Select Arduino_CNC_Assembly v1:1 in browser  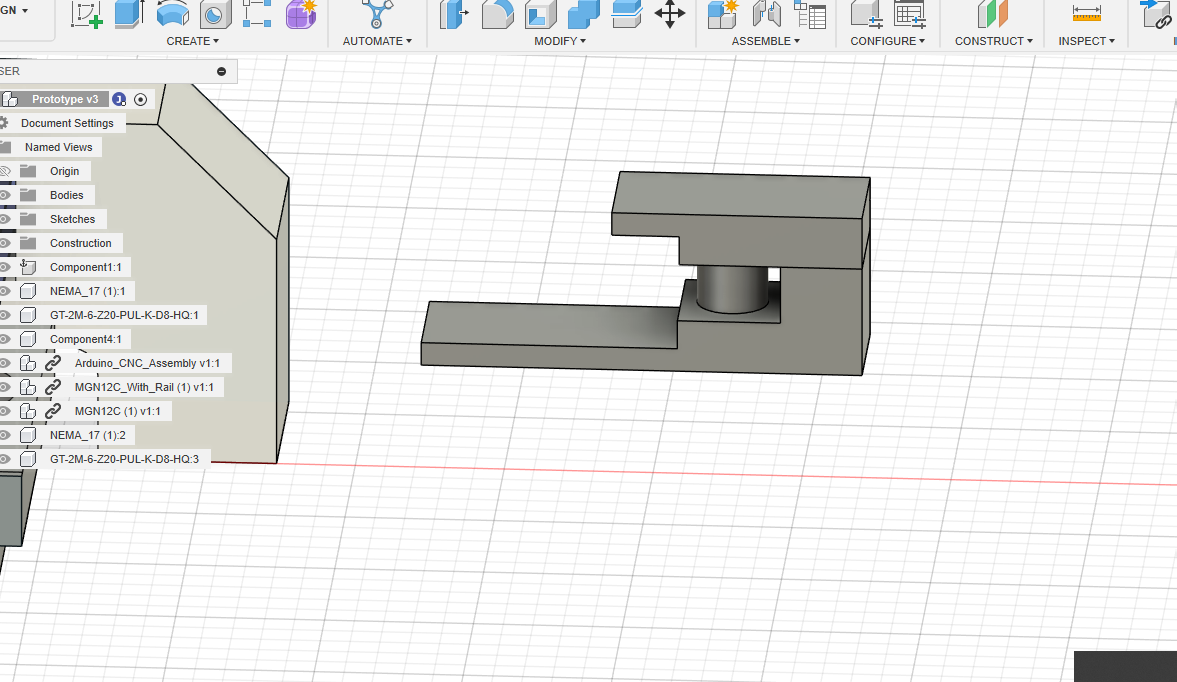pos(147,363)
